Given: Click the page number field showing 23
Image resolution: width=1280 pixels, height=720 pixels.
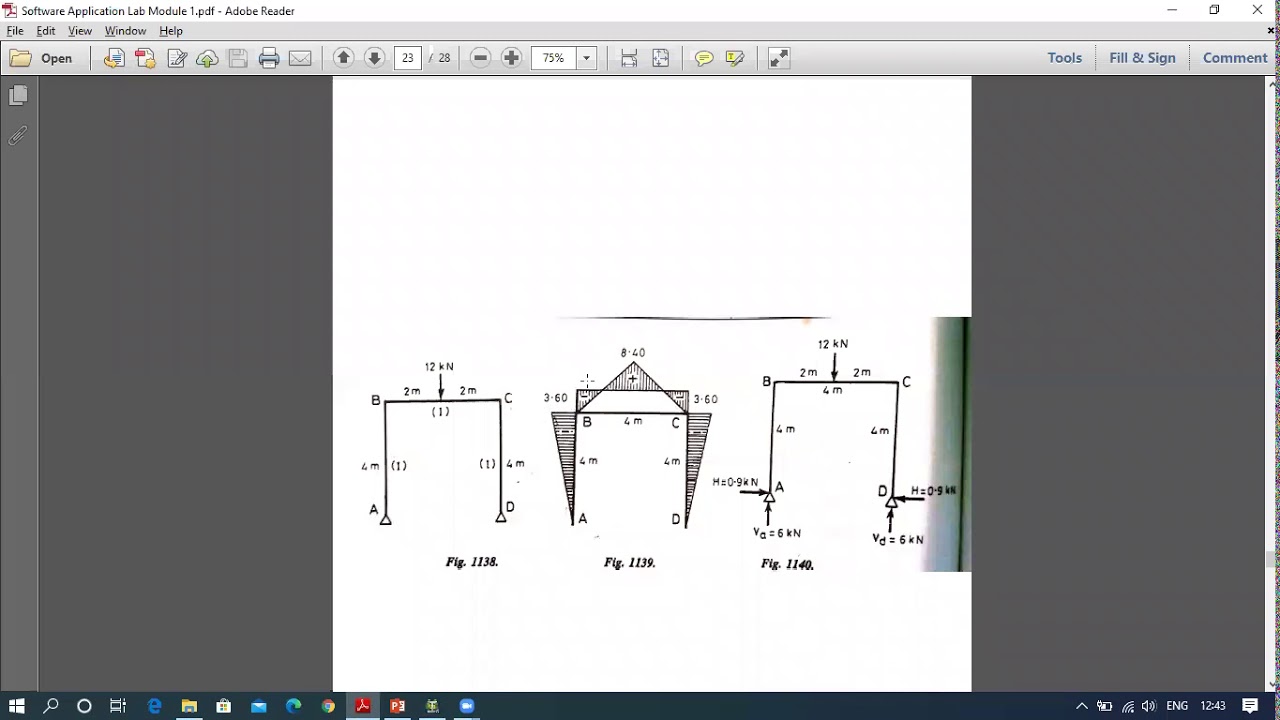Looking at the screenshot, I should point(407,58).
